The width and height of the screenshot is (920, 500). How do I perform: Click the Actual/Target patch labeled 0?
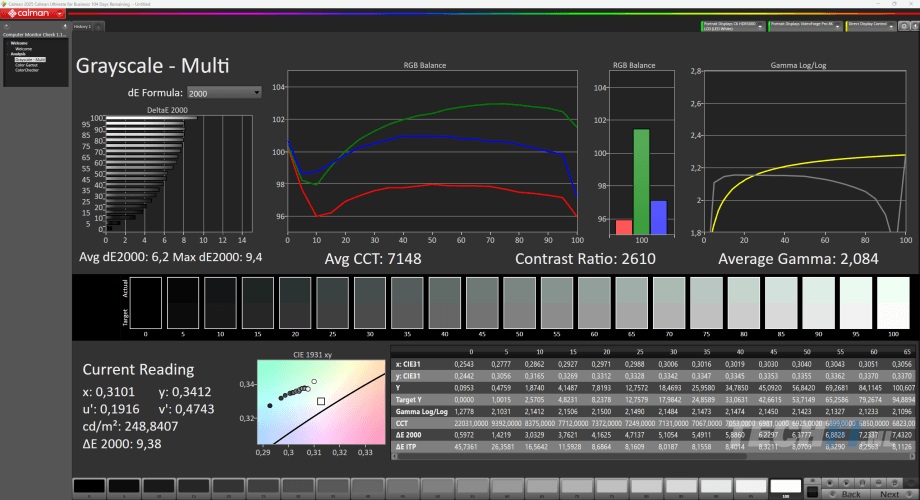point(146,303)
